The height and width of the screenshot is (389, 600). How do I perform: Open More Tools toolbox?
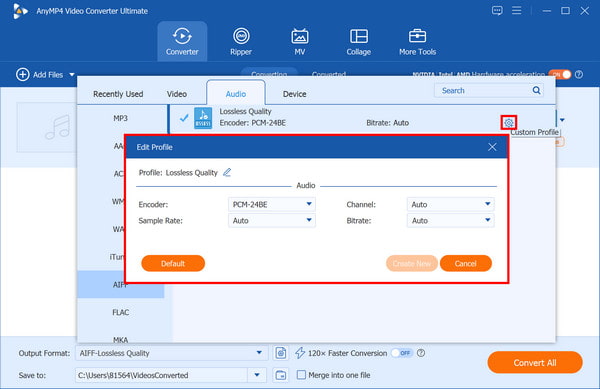pyautogui.click(x=417, y=41)
